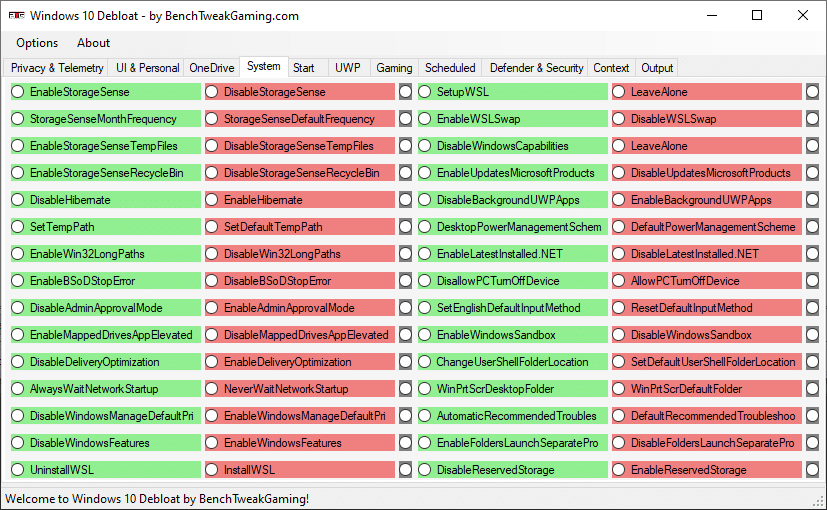
Task: Select DisableWSLSwap option
Action: tap(707, 119)
